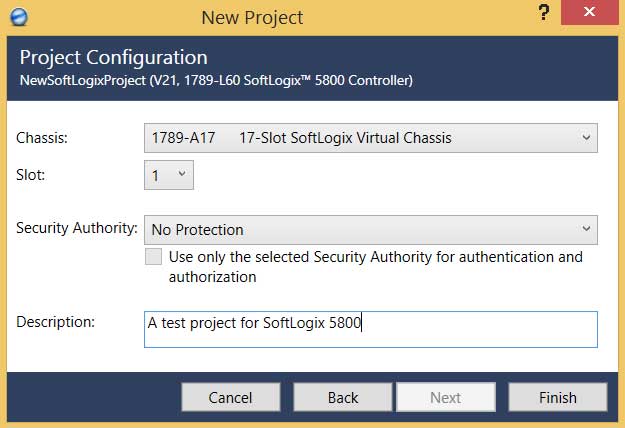Click the Cancel button
Viewport: 625px width, 428px height.
[231, 397]
